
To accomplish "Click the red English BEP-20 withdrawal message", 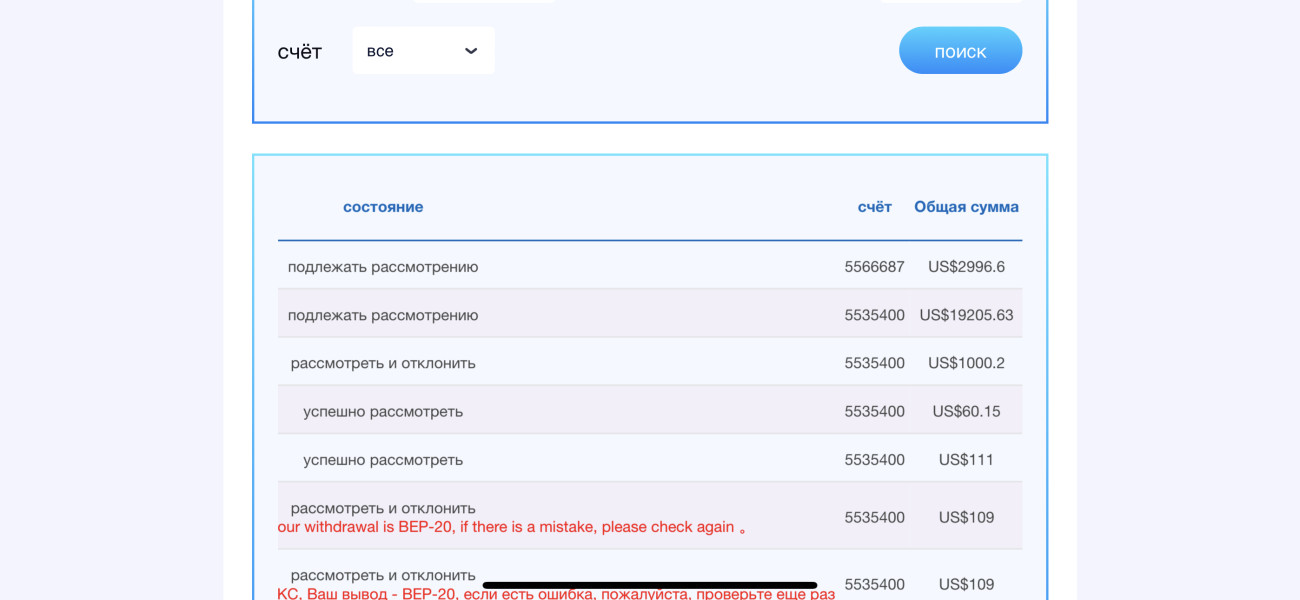I will tap(512, 527).
